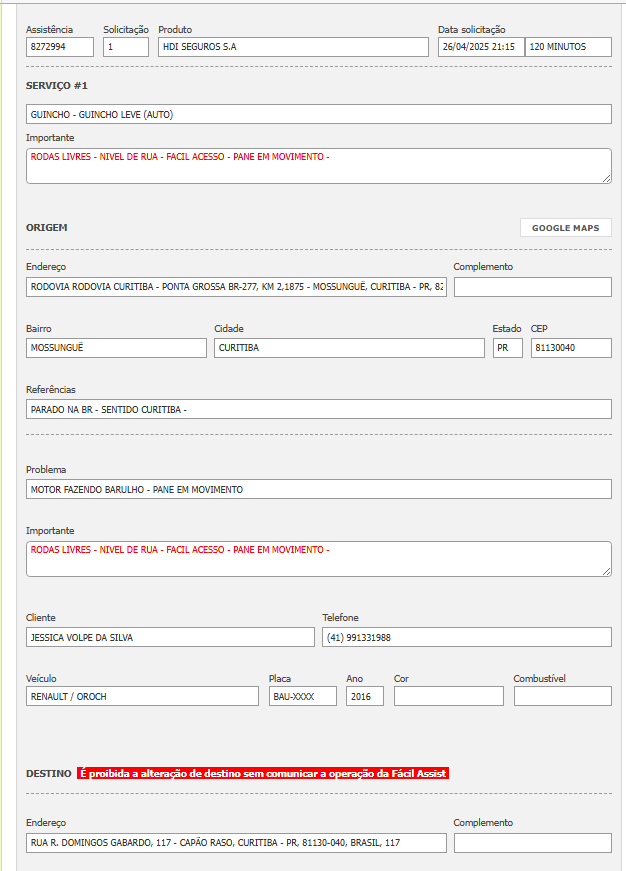Focus the empty Complemento field in Origem
This screenshot has height=871, width=626.
pyautogui.click(x=532, y=287)
